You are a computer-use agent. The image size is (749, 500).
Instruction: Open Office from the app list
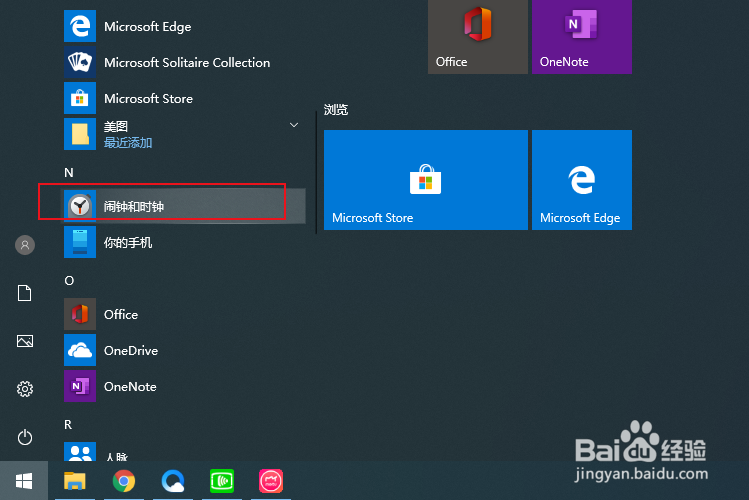click(184, 314)
